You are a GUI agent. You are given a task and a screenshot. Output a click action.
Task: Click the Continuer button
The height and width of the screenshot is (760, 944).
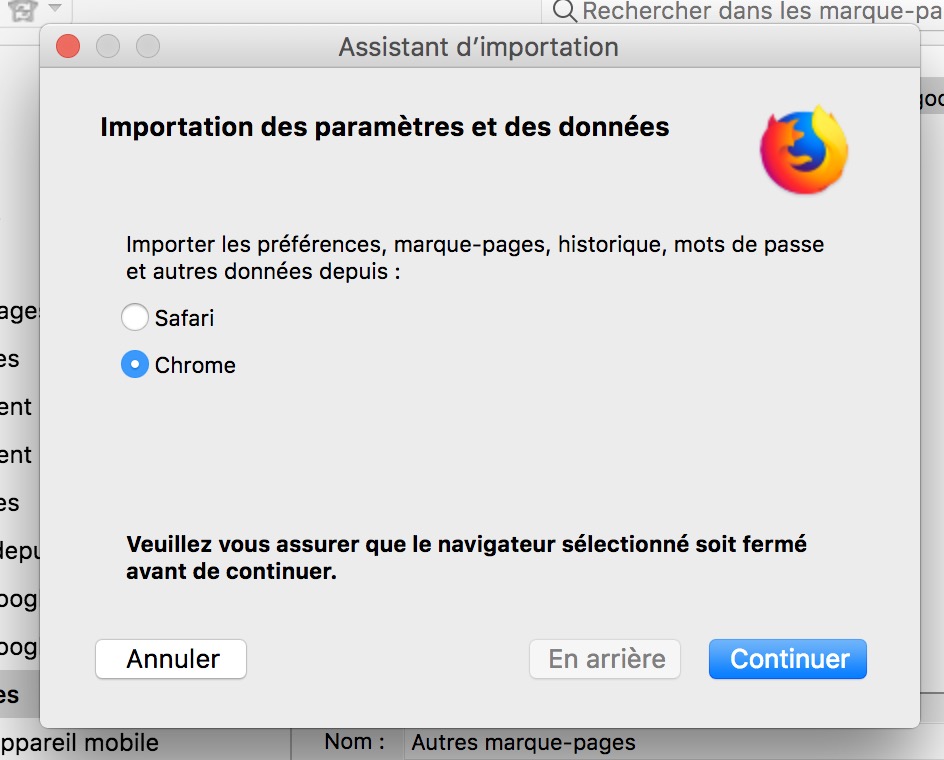788,659
